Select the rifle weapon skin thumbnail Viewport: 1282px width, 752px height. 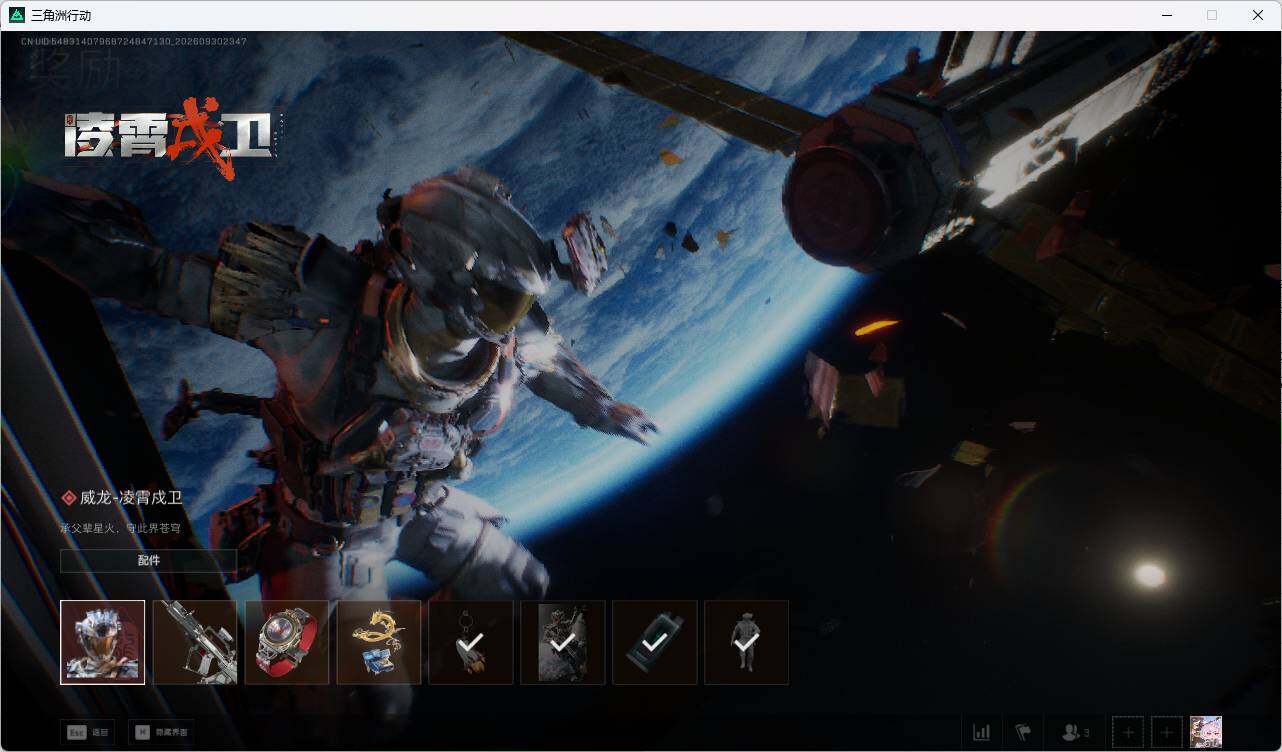point(195,642)
